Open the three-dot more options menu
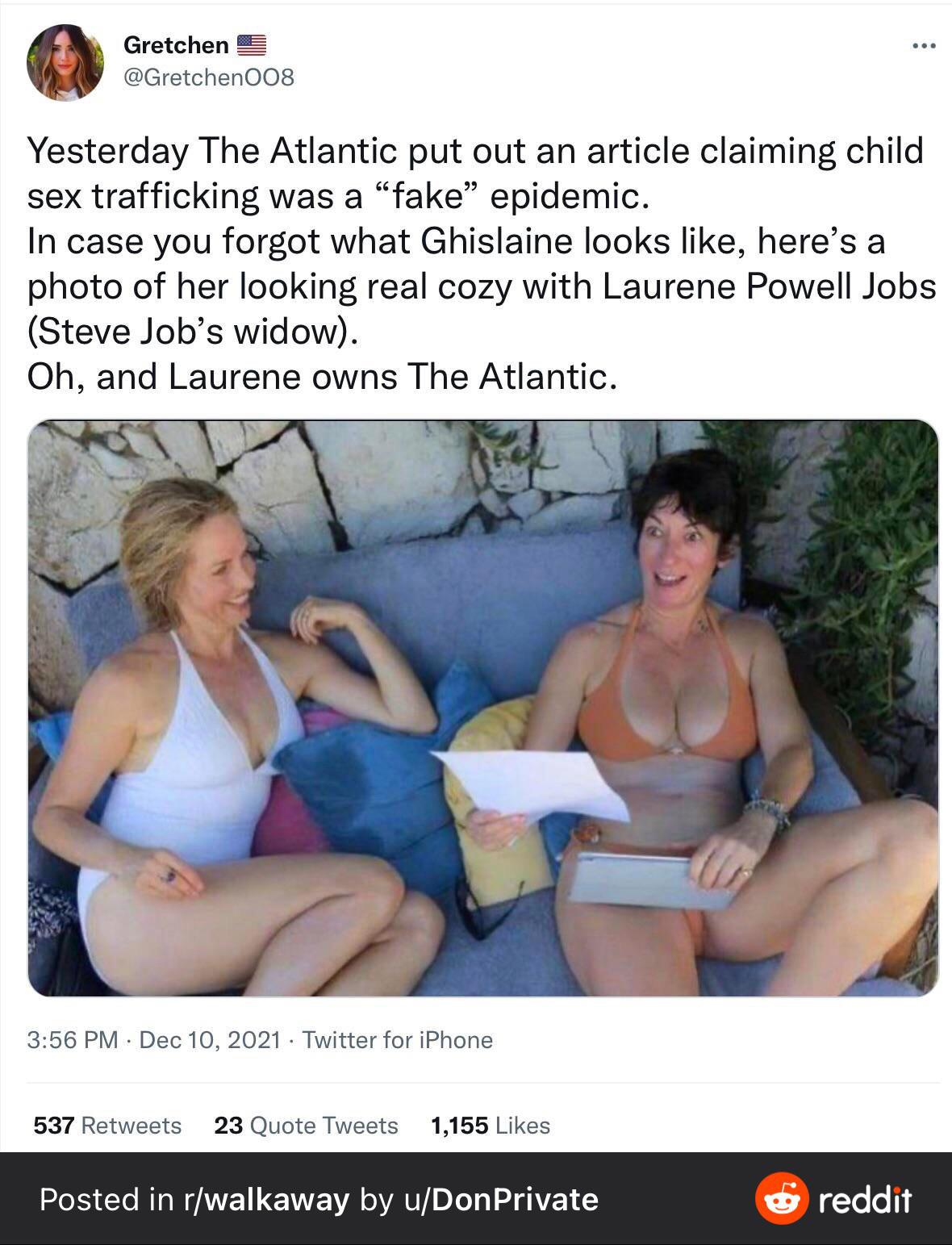Image resolution: width=952 pixels, height=1245 pixels. point(924,46)
